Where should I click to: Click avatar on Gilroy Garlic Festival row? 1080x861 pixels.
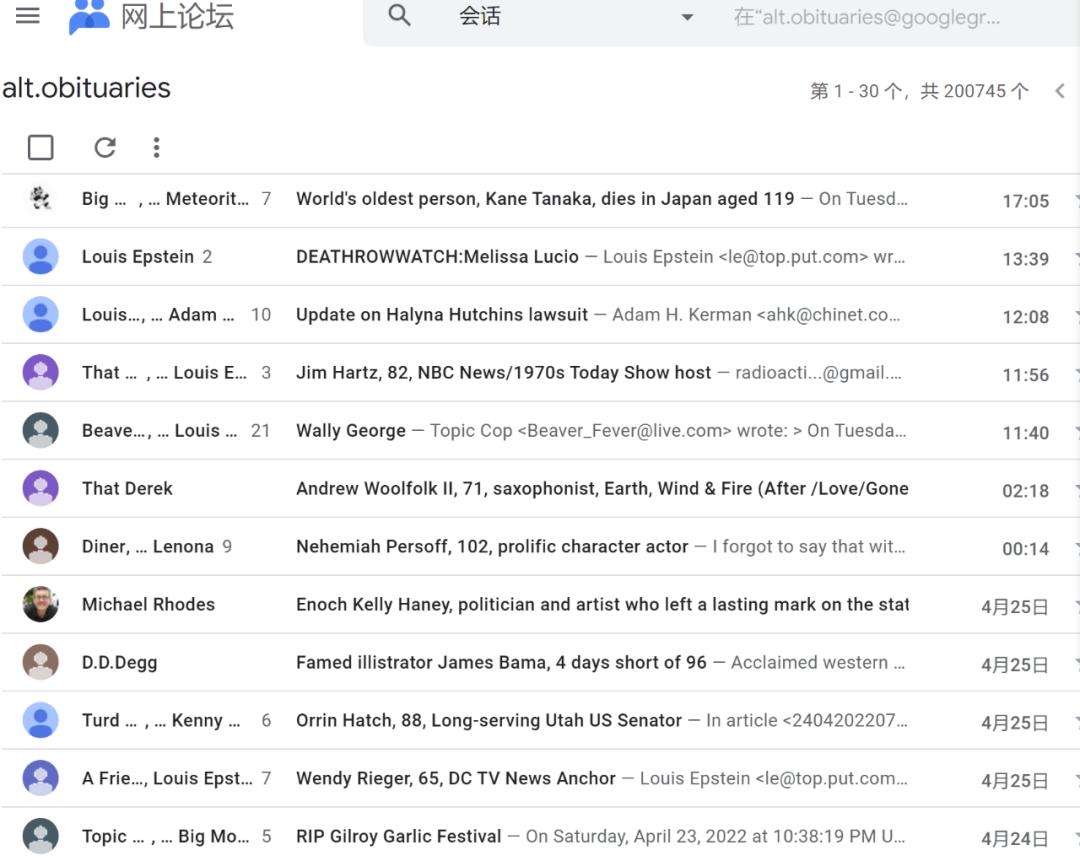click(x=41, y=836)
